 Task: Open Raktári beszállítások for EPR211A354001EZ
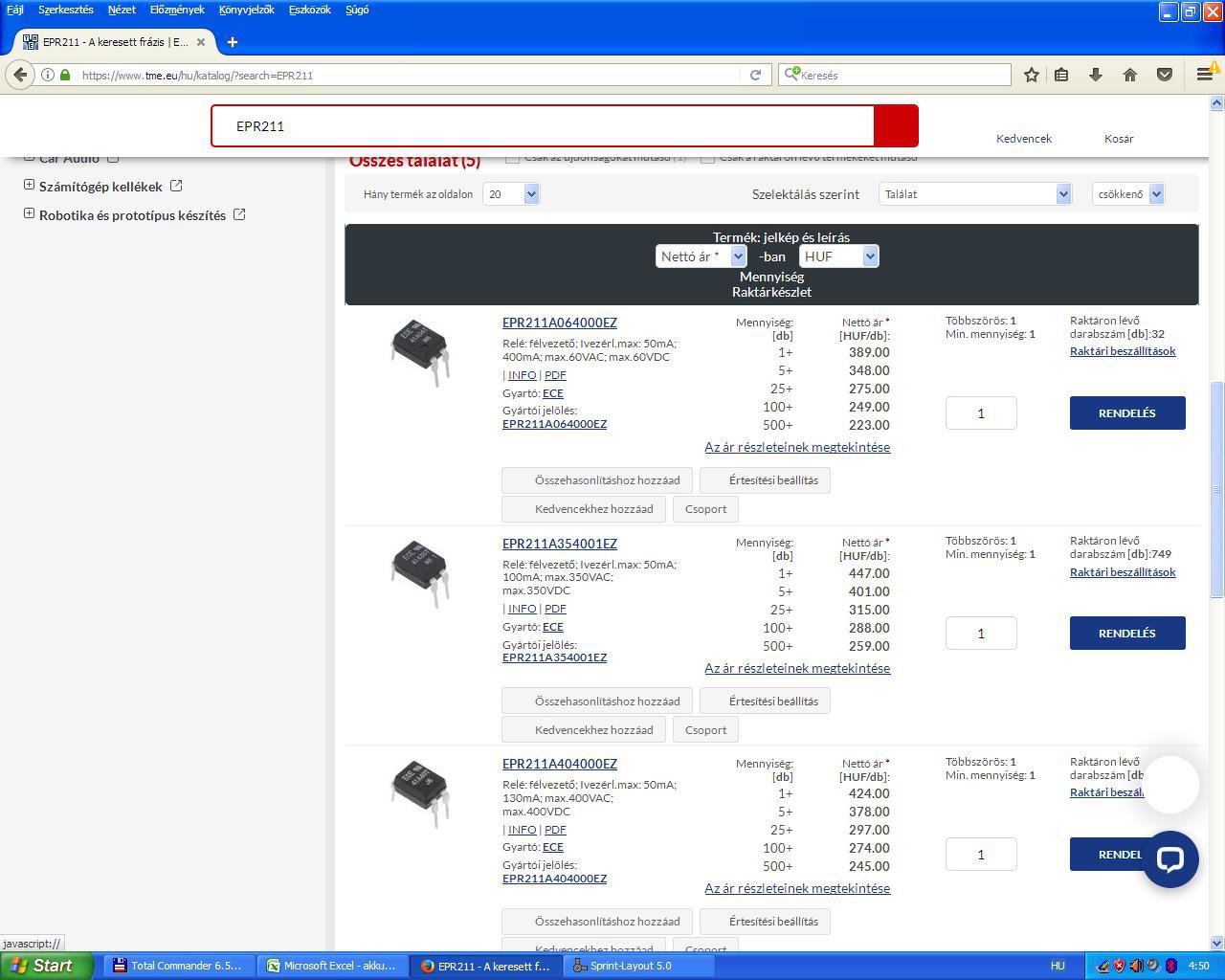coord(1123,572)
